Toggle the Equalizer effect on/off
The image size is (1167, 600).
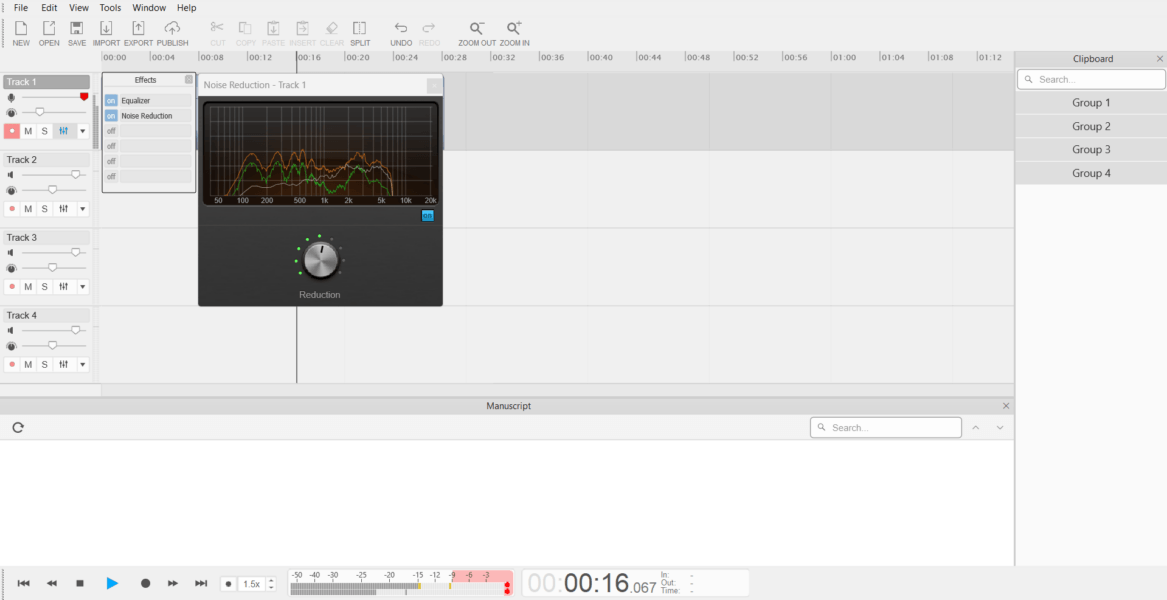click(x=111, y=101)
